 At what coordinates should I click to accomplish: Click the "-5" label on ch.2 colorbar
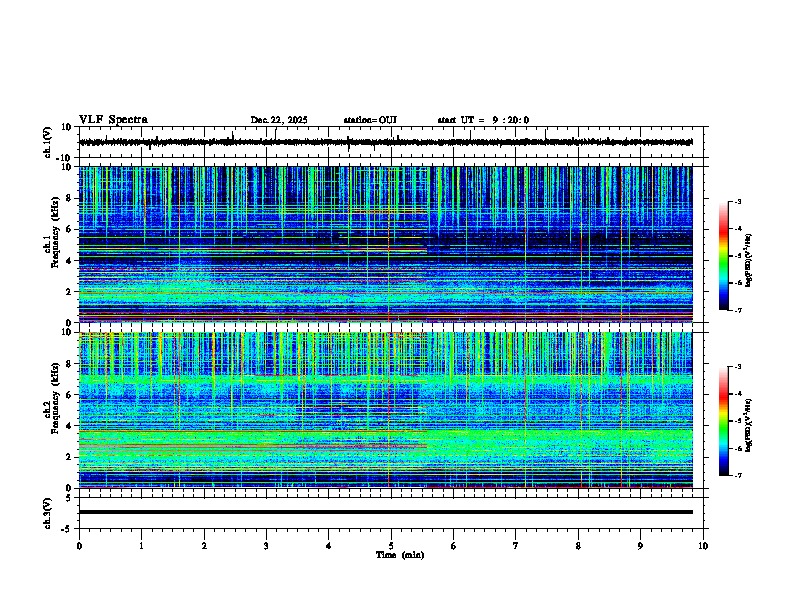737,421
